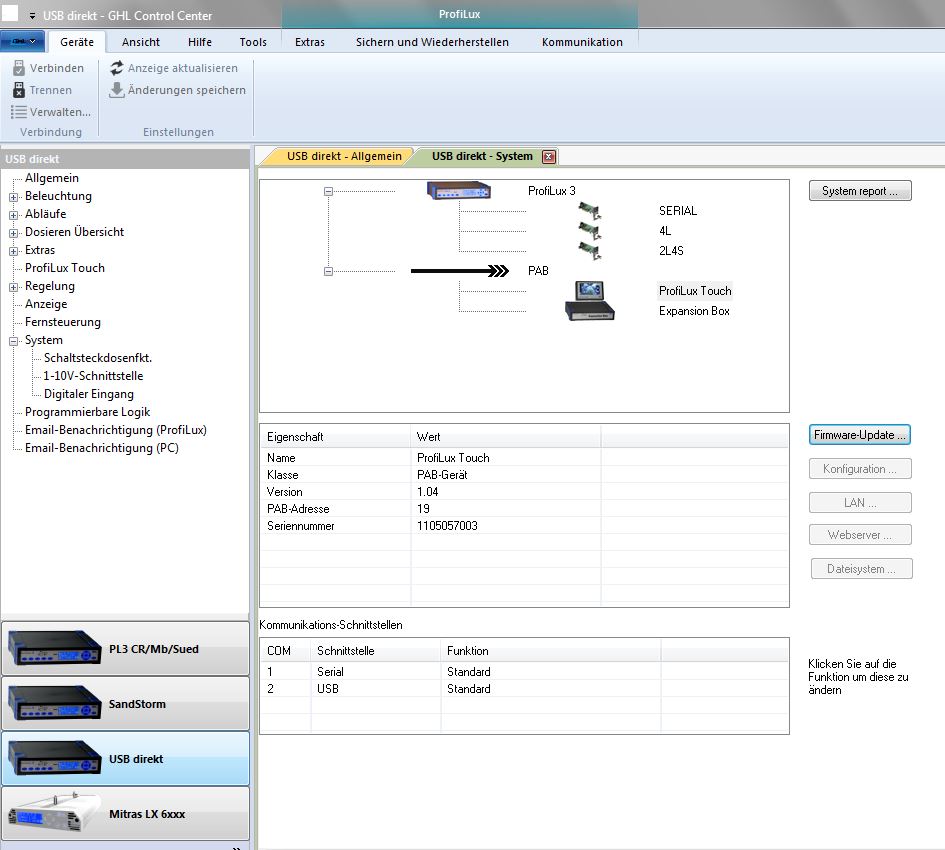The width and height of the screenshot is (945, 850).
Task: Click the SERIAL expansion card icon
Action: pyautogui.click(x=589, y=211)
